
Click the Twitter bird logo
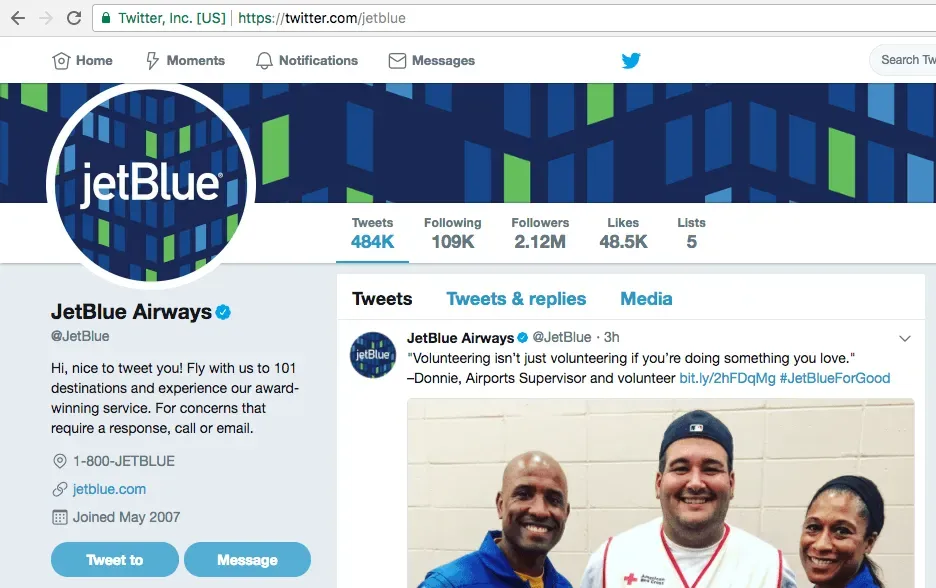(631, 60)
